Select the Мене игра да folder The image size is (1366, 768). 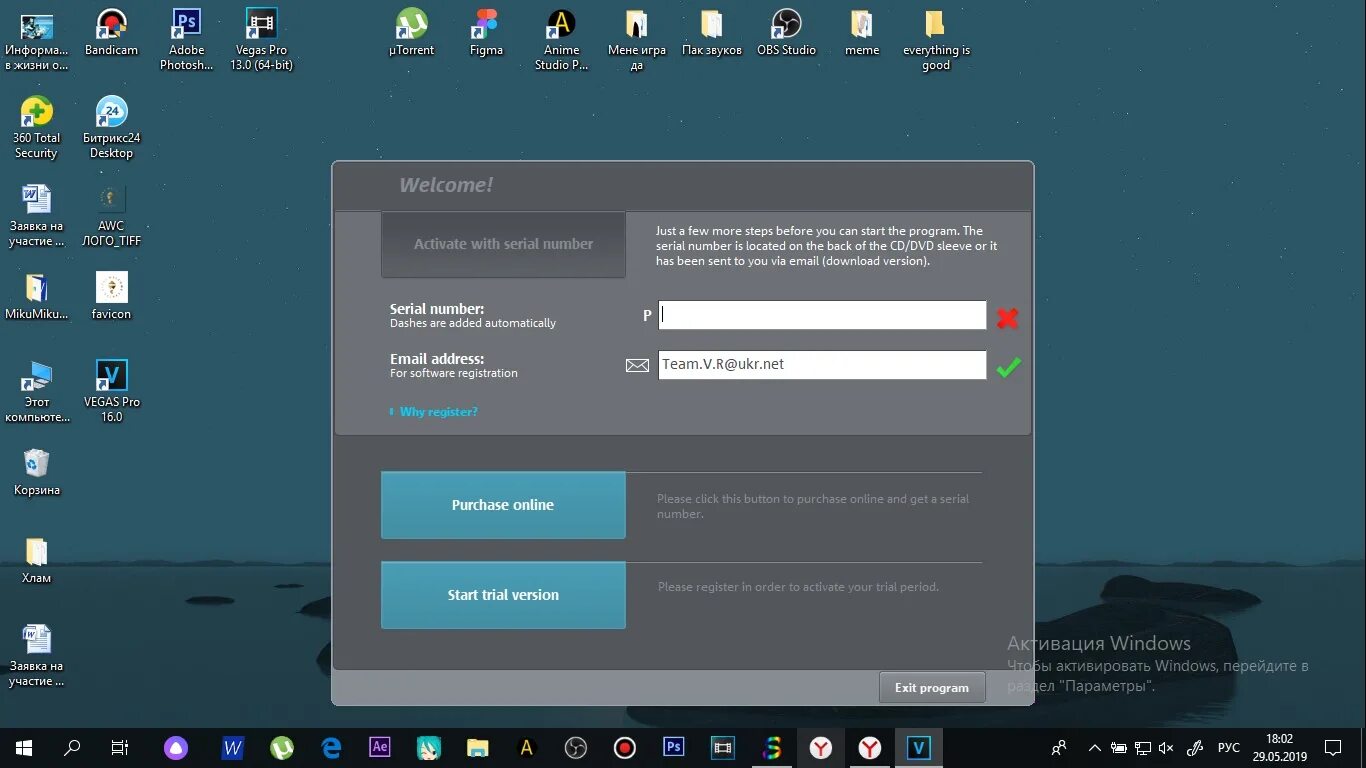636,40
